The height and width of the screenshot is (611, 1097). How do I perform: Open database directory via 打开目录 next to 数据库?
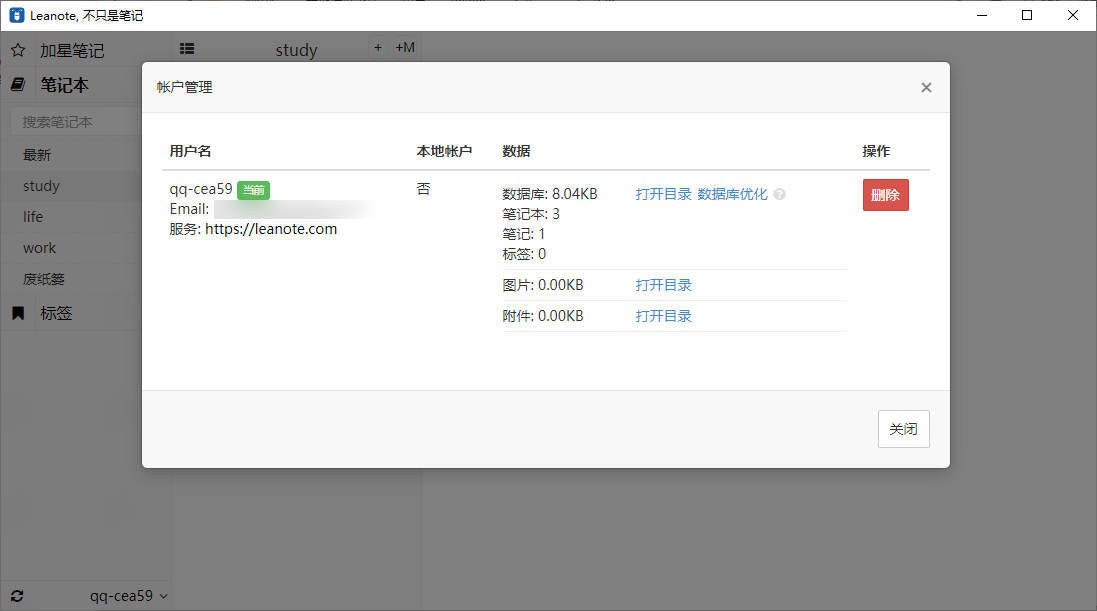pyautogui.click(x=663, y=194)
